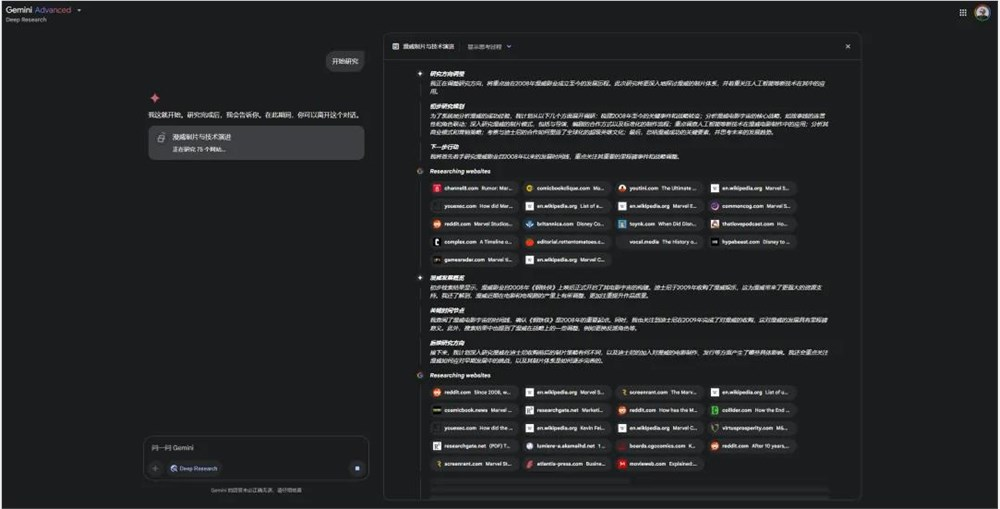Open the boards.cgccomics.com chip
This screenshot has width=1000, height=509.
(658, 446)
